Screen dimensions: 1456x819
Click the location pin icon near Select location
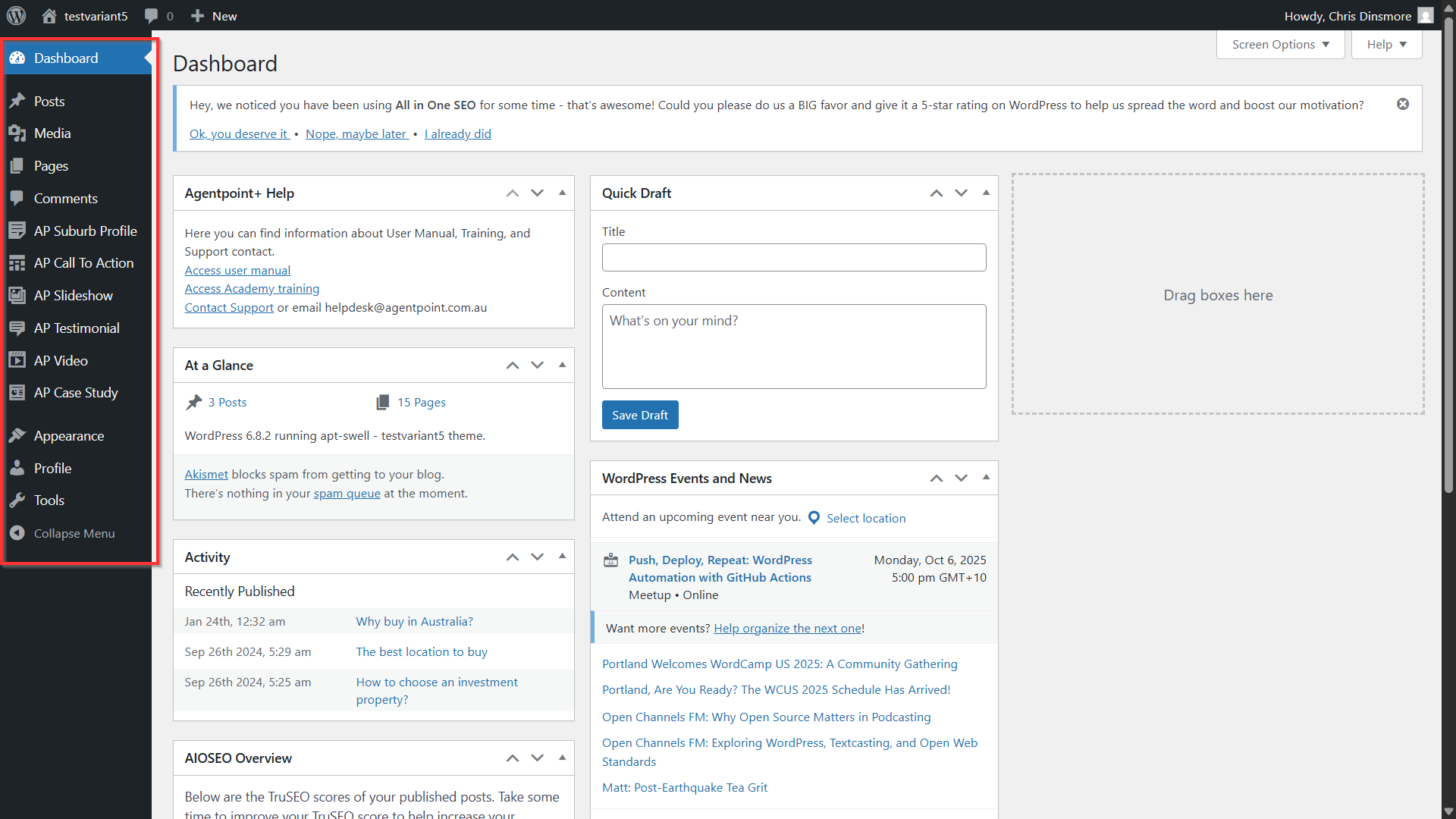coord(814,518)
